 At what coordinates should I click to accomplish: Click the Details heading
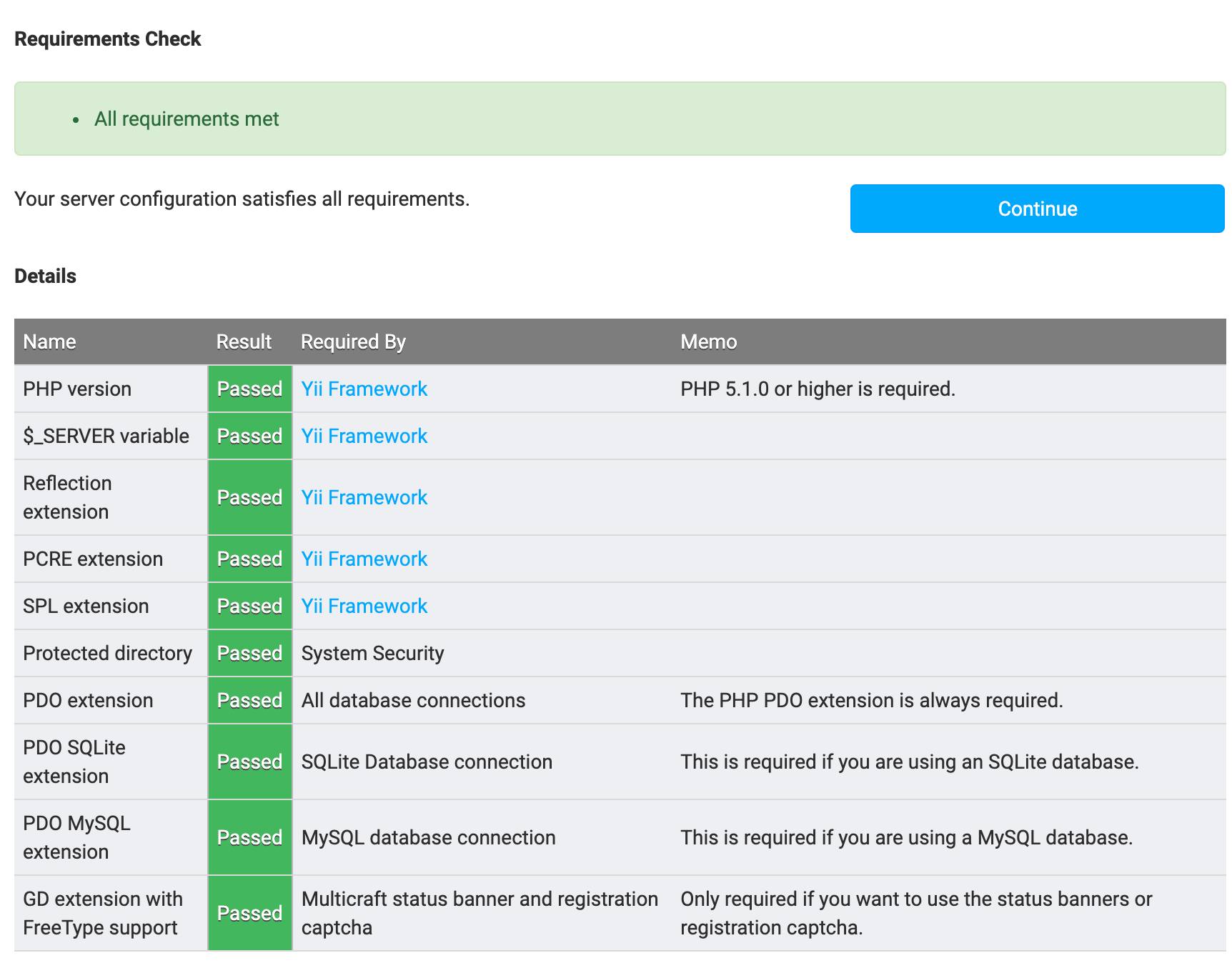pyautogui.click(x=46, y=276)
